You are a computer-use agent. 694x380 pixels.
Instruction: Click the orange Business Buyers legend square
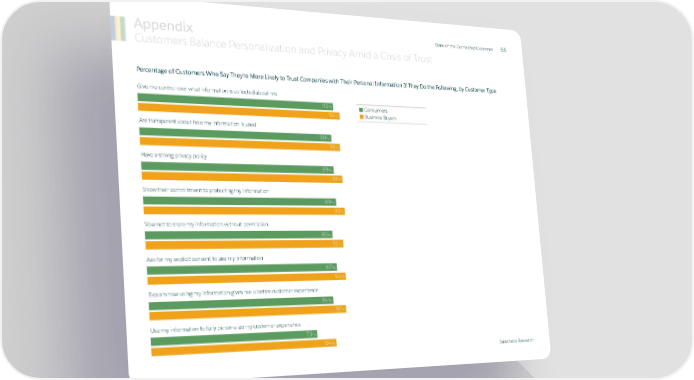click(x=362, y=117)
